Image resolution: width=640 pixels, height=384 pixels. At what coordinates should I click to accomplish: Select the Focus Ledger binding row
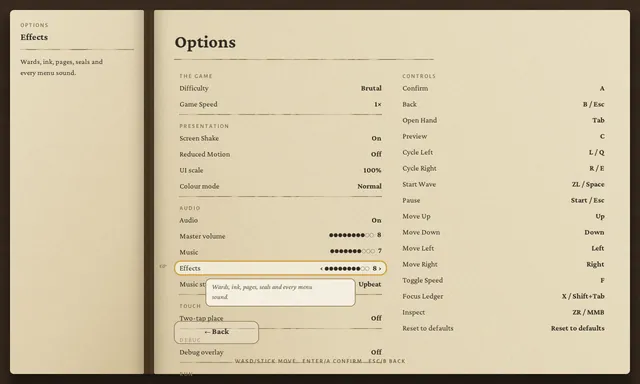pyautogui.click(x=503, y=296)
